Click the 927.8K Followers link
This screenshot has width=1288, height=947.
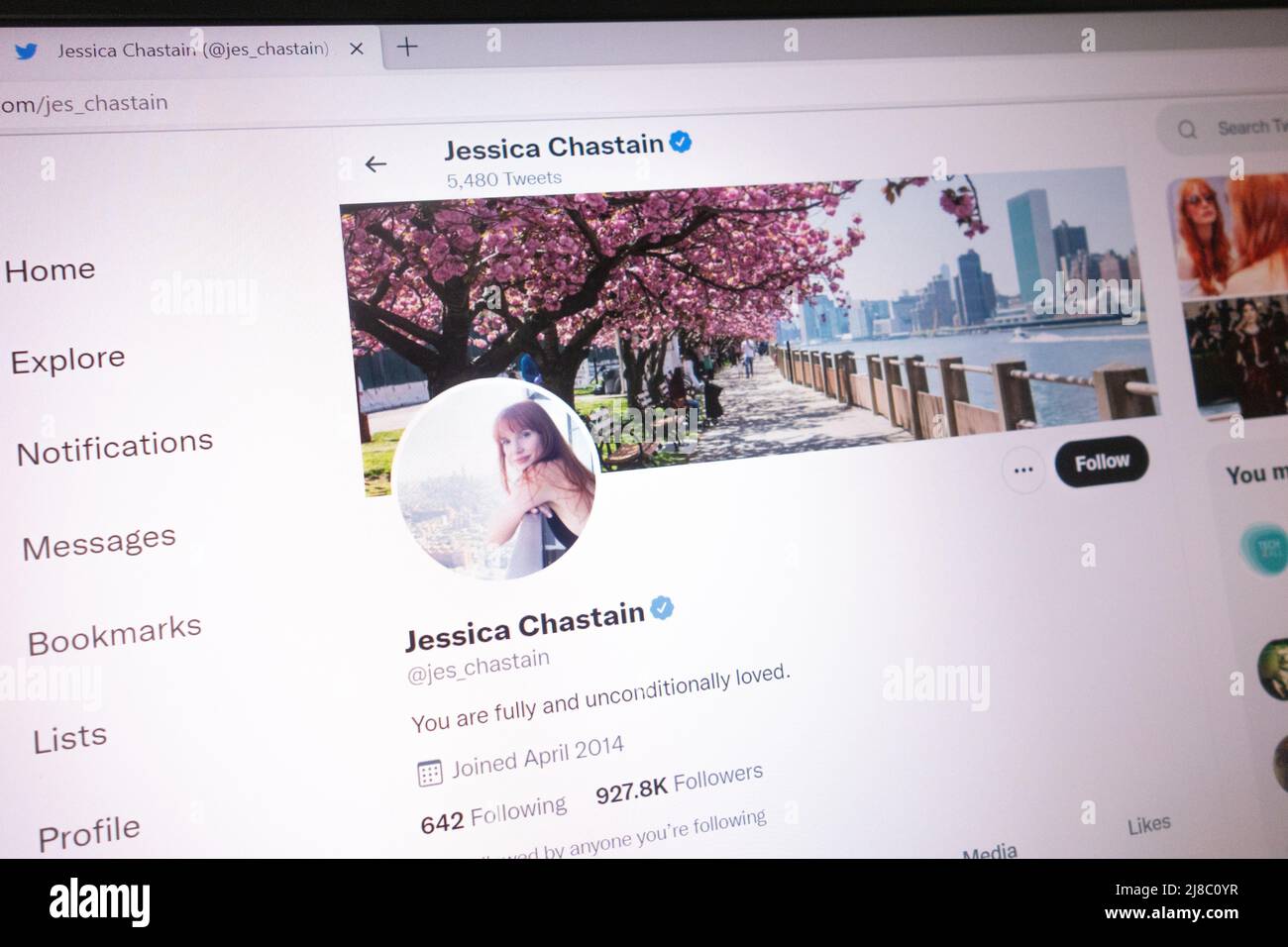coord(679,782)
